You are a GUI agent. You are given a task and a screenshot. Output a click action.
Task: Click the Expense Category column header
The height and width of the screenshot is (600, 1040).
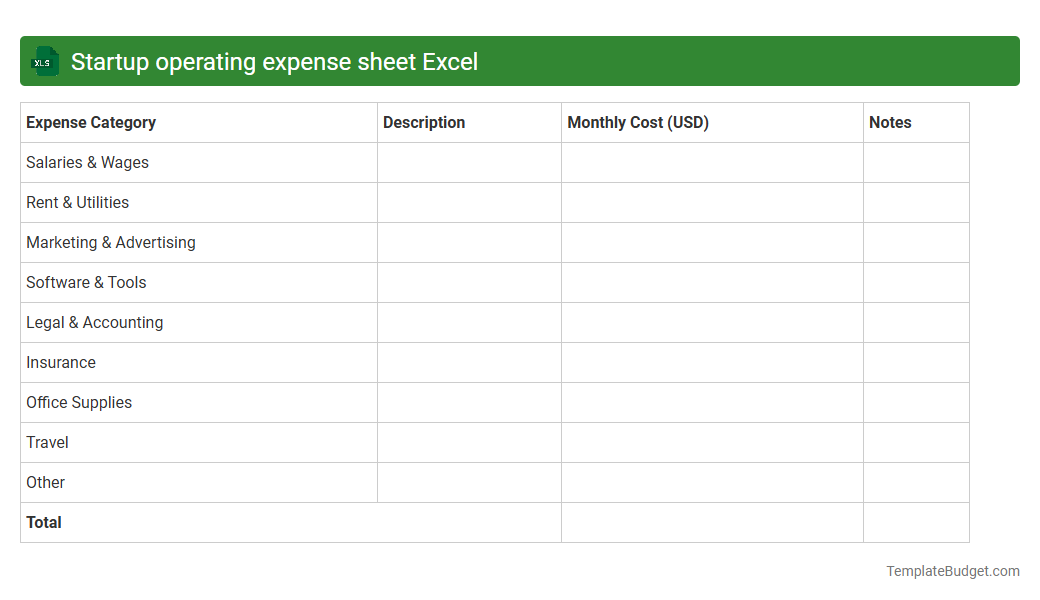point(90,122)
